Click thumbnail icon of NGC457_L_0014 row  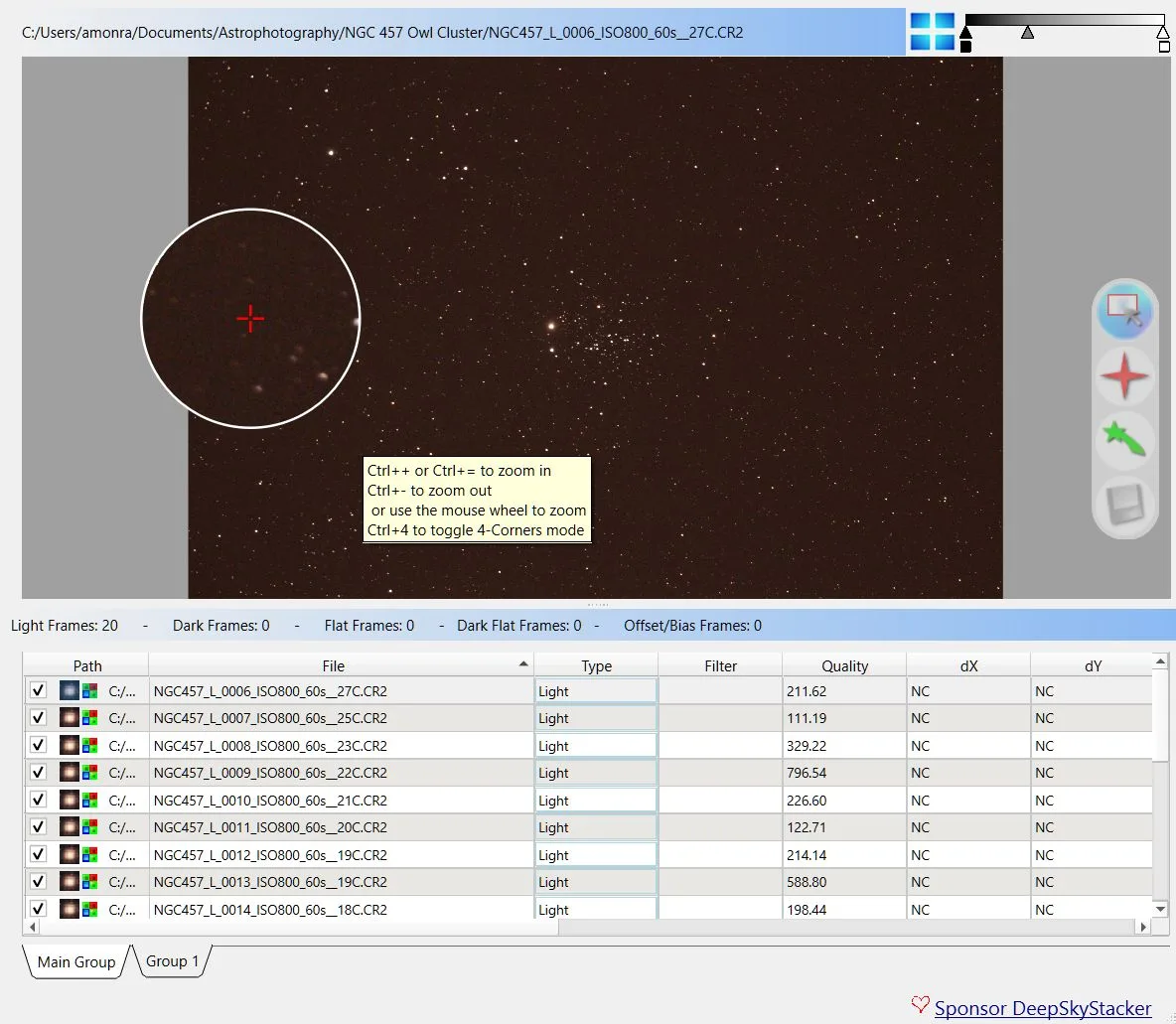[x=69, y=909]
